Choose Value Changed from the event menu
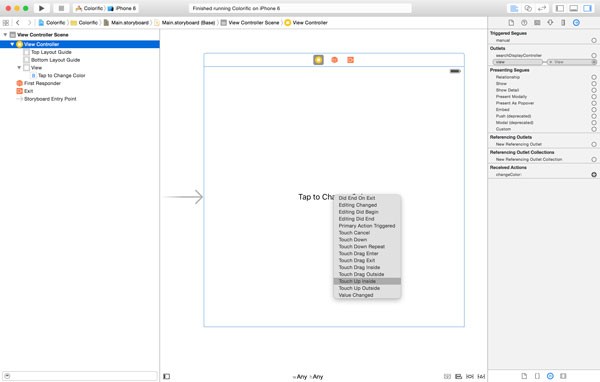The height and width of the screenshot is (382, 600). tap(367, 295)
